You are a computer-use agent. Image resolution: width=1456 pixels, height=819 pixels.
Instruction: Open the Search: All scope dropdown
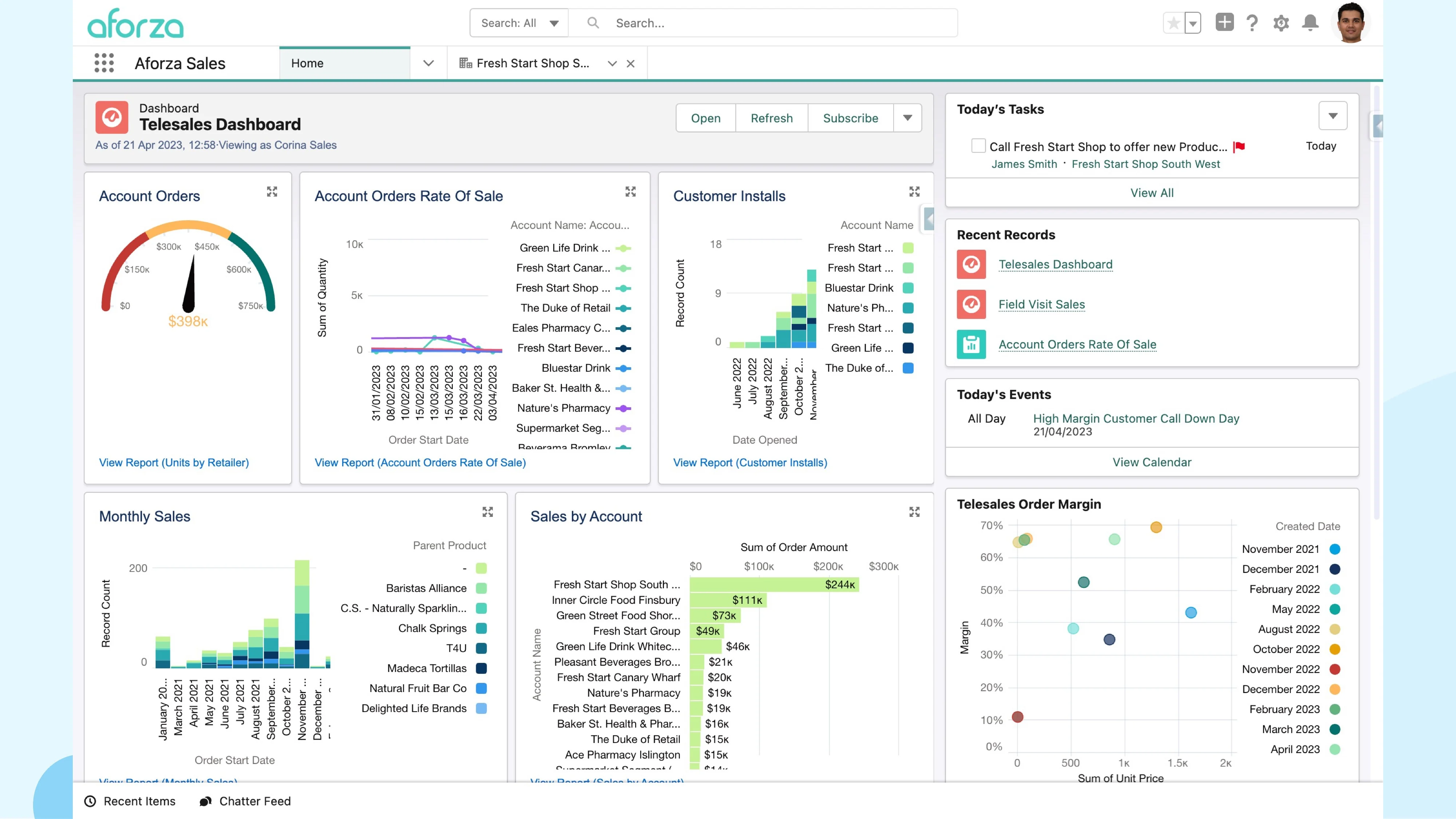pos(519,23)
